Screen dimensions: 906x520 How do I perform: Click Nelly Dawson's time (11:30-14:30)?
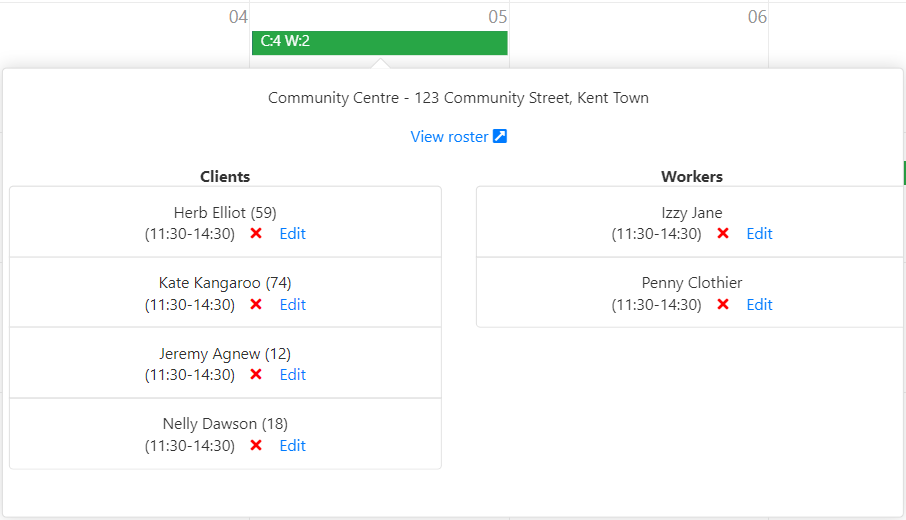(x=190, y=446)
